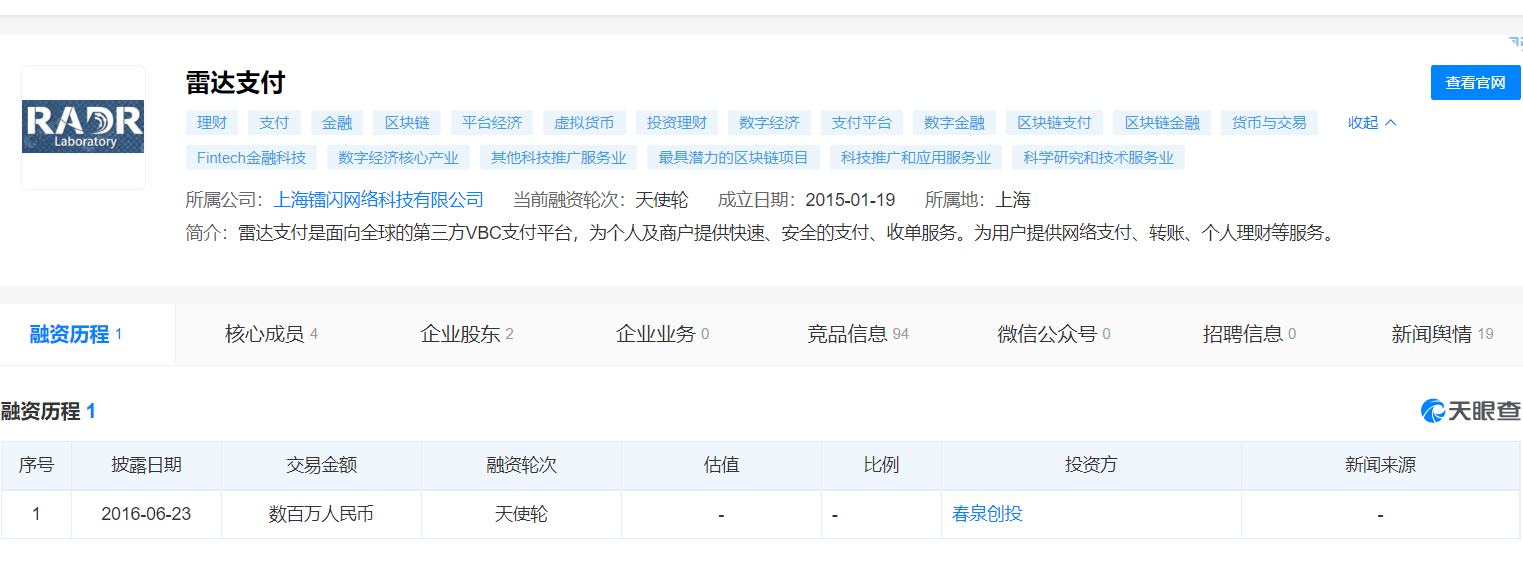Open investor 春泉创投 link

[987, 514]
